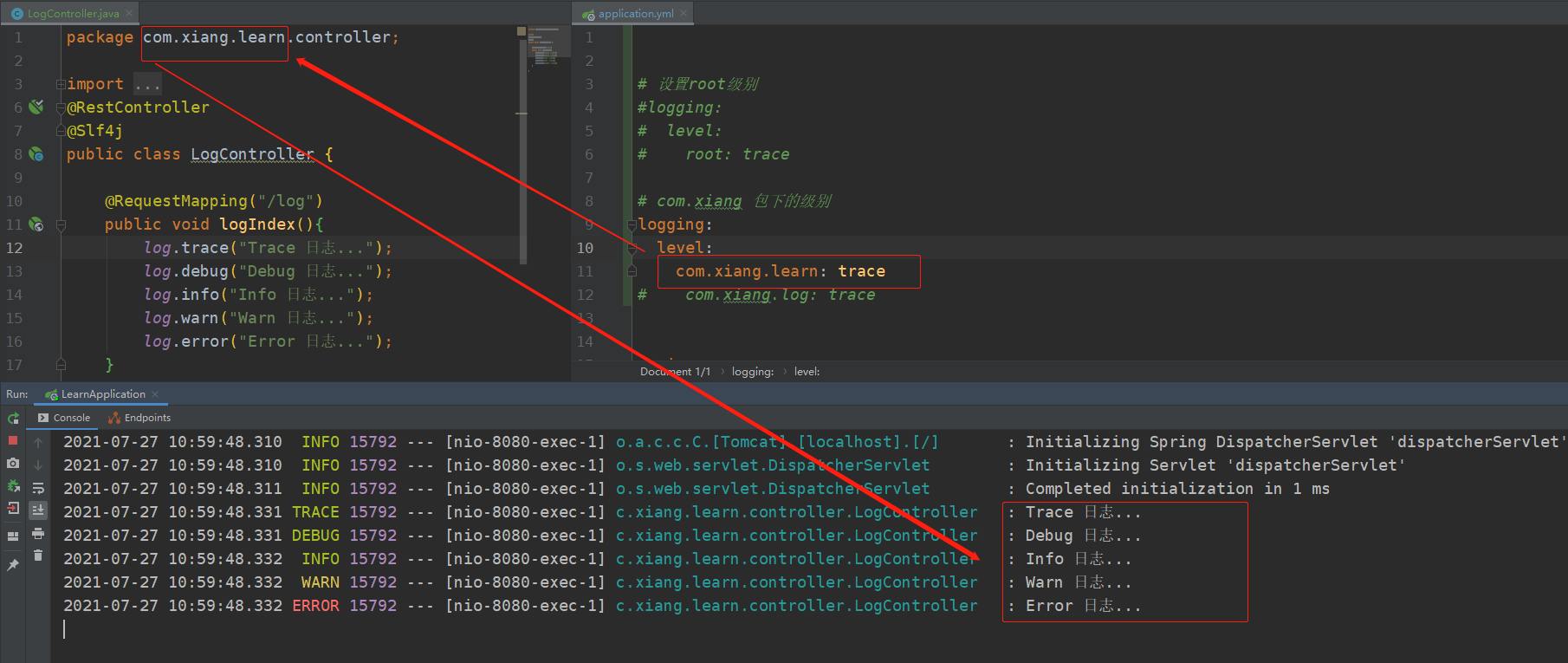Close the LearnApplication run tab
Viewport: 1568px width, 663px height.
155,394
